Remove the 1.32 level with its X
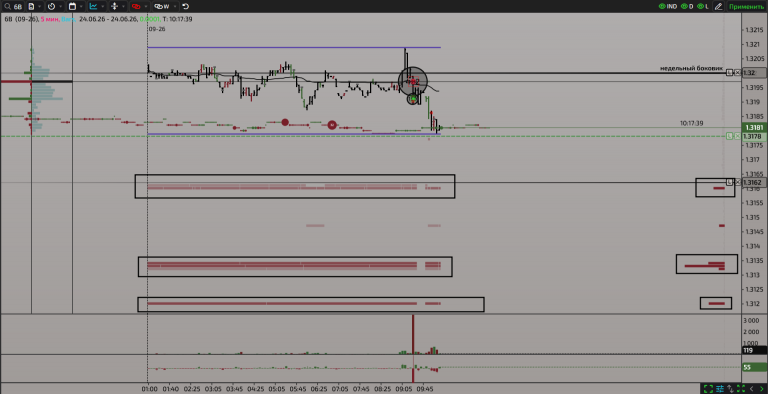This screenshot has height=394, width=768. (x=738, y=73)
